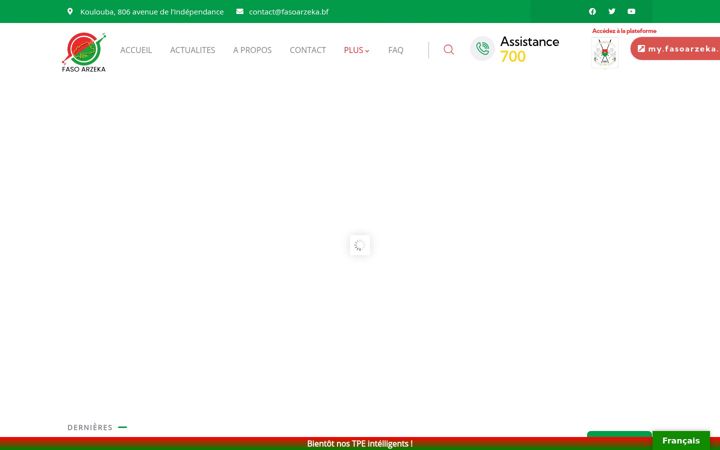
Task: Open the Facebook social icon
Action: 592,11
